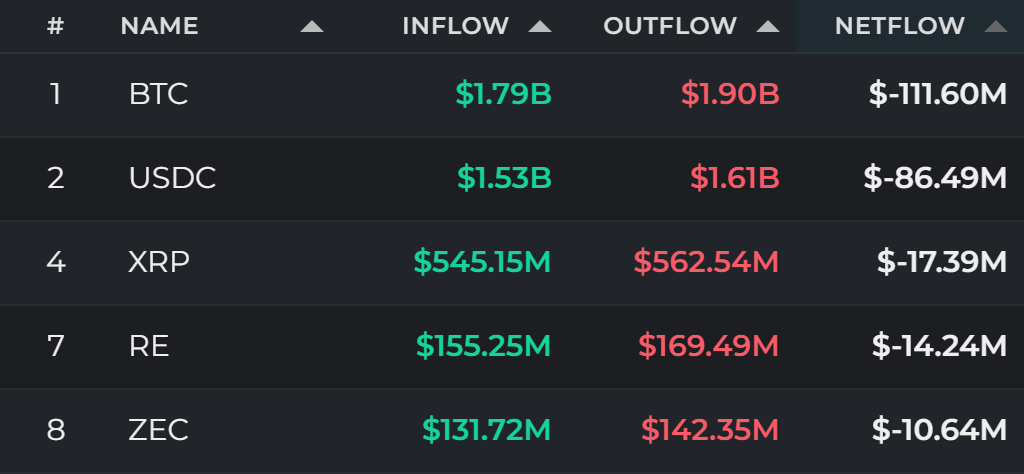Screen dimensions: 1024x474
Task: Click USDC netflow $-86.49M
Action: coord(935,178)
